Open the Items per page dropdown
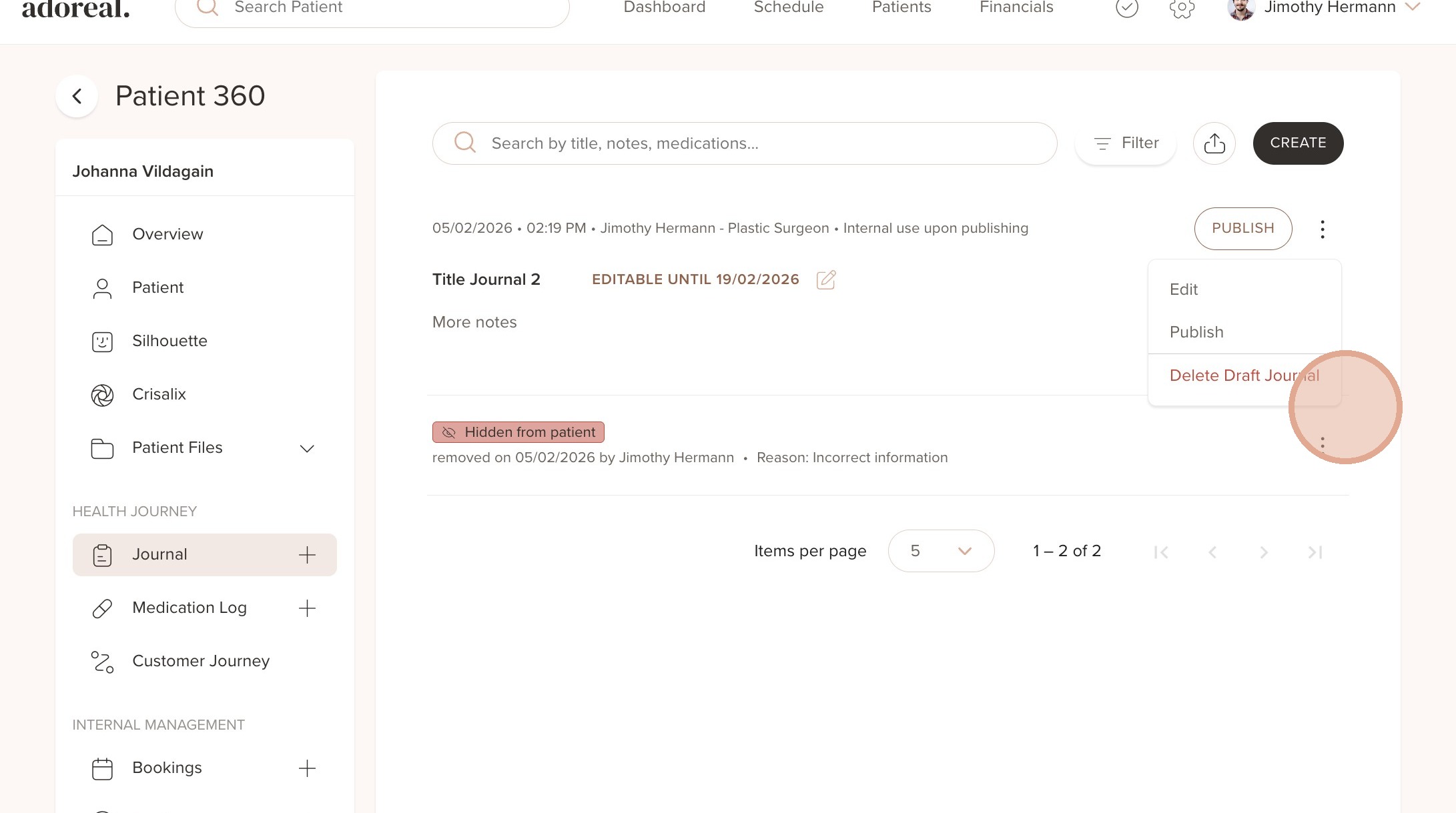1456x813 pixels. 941,551
